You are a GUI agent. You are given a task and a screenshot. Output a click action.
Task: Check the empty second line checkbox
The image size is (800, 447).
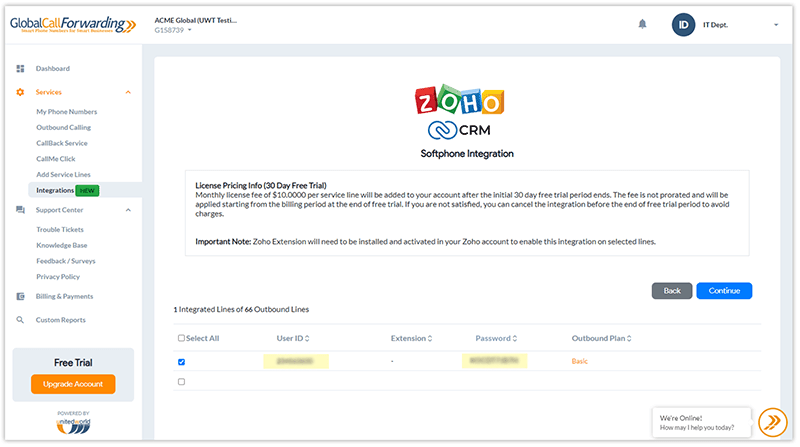coord(181,382)
